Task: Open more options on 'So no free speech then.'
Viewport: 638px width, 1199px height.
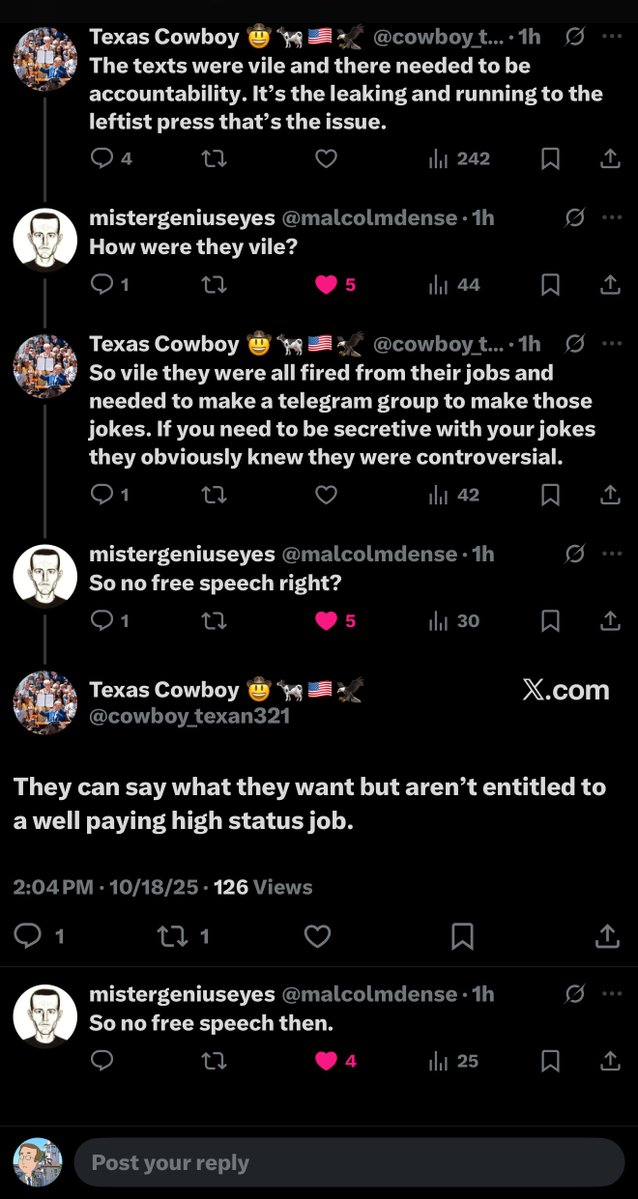Action: pyautogui.click(x=612, y=994)
